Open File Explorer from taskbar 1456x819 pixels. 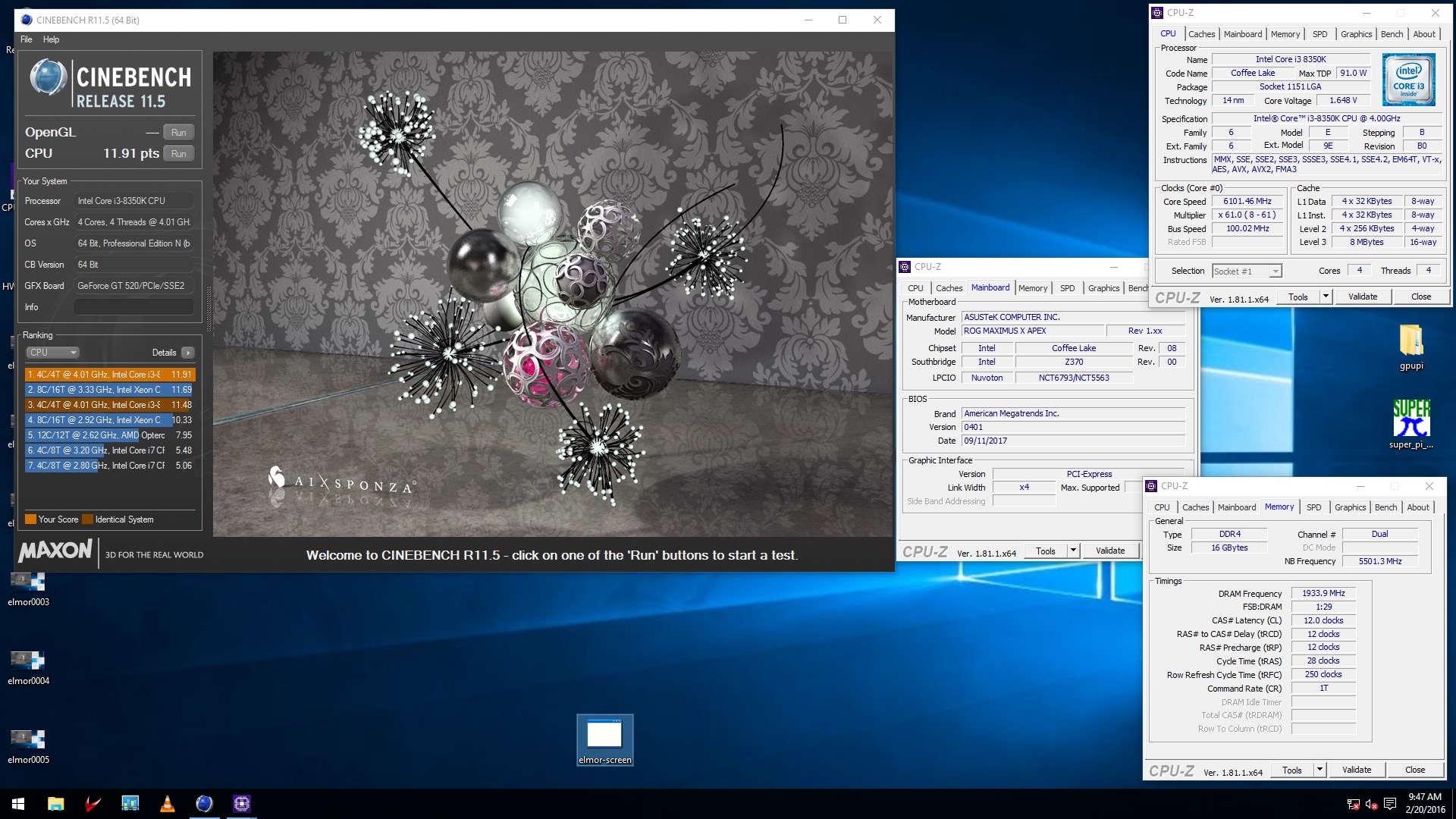coord(55,804)
